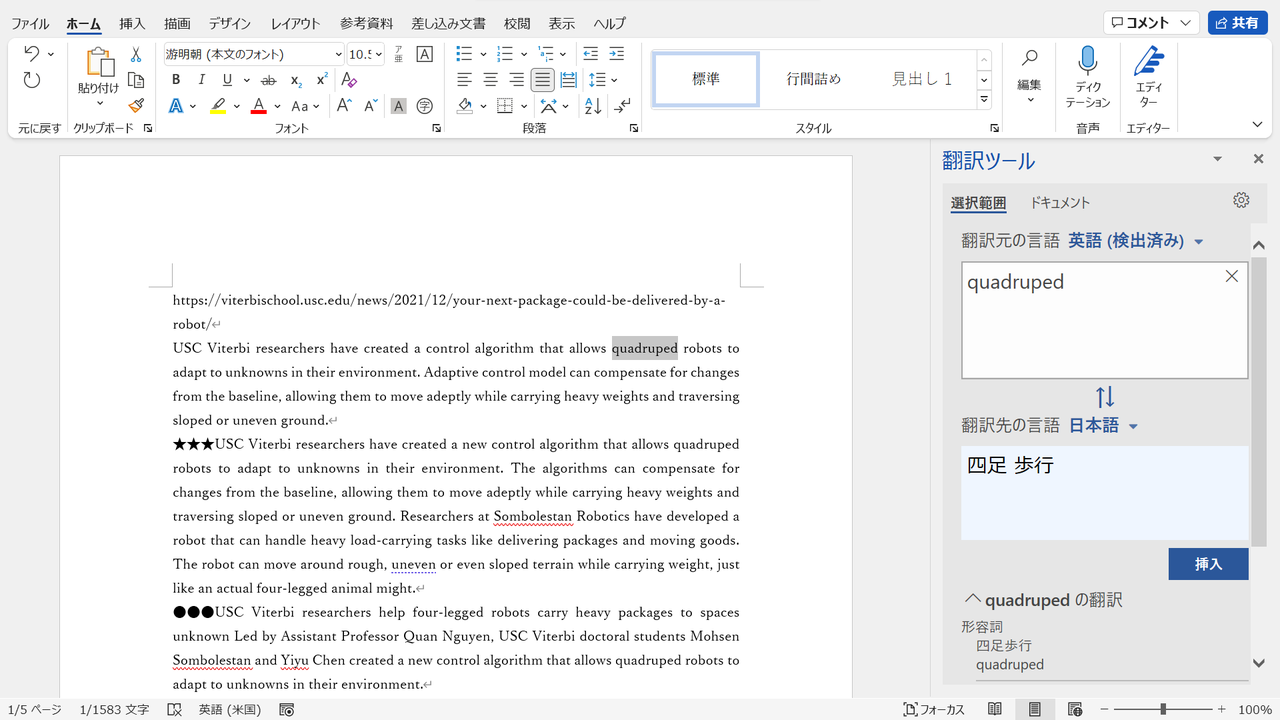Decrease paragraph indent

coord(591,54)
